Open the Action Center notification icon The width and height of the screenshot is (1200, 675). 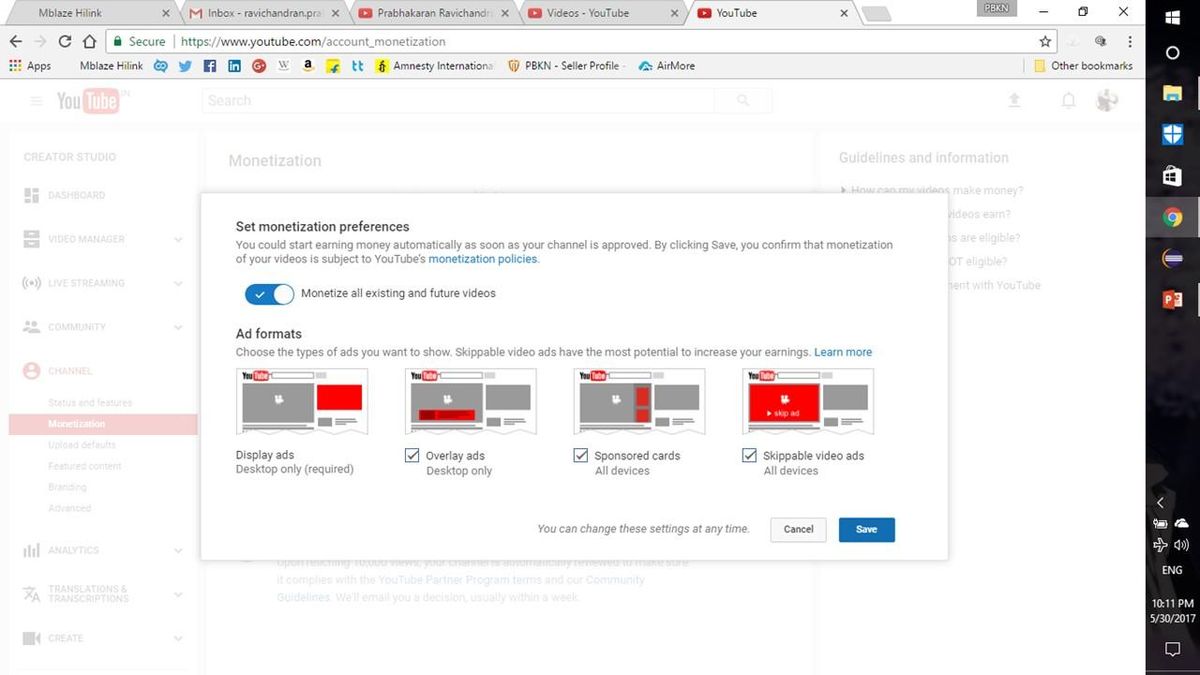(x=1173, y=650)
